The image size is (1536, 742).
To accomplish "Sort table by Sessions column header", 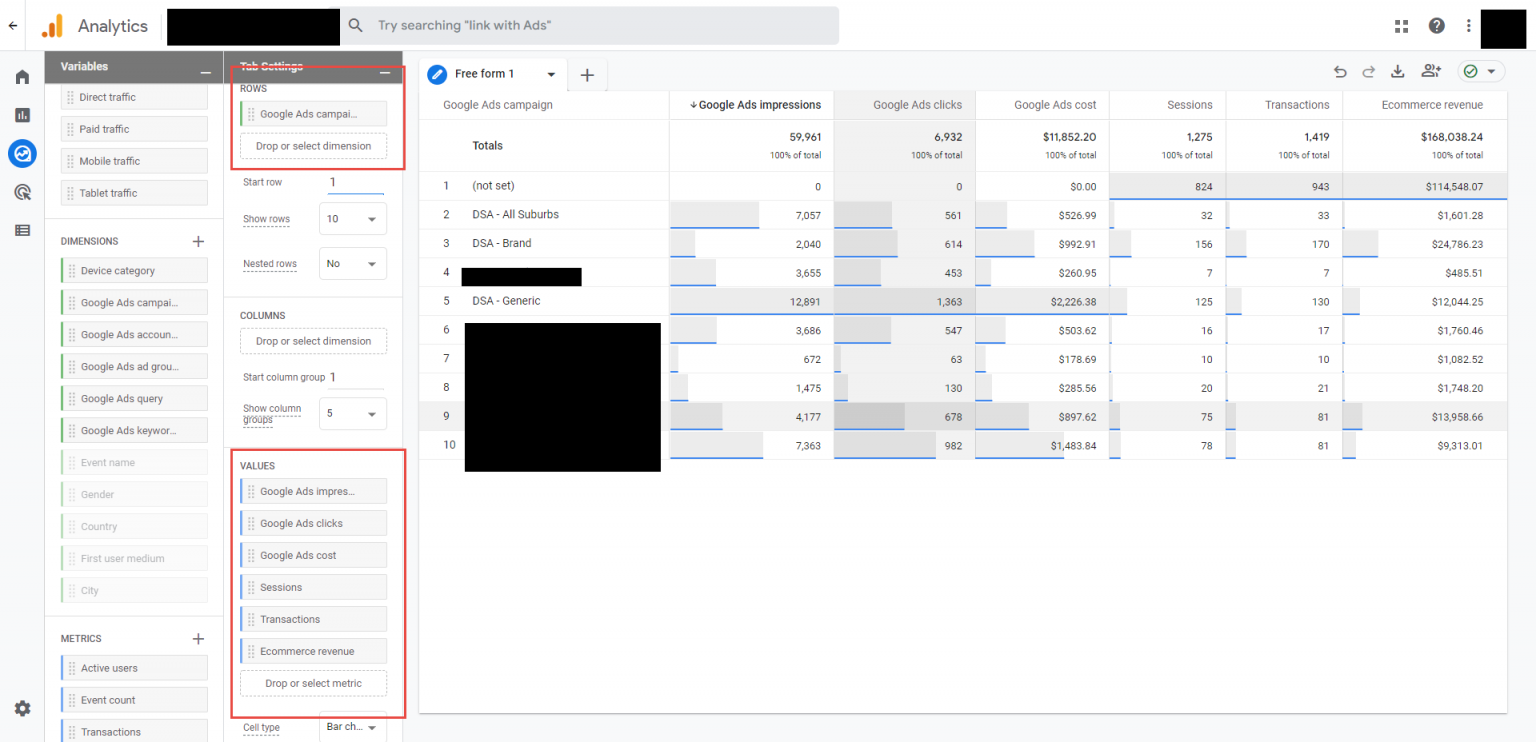I will pos(1189,105).
